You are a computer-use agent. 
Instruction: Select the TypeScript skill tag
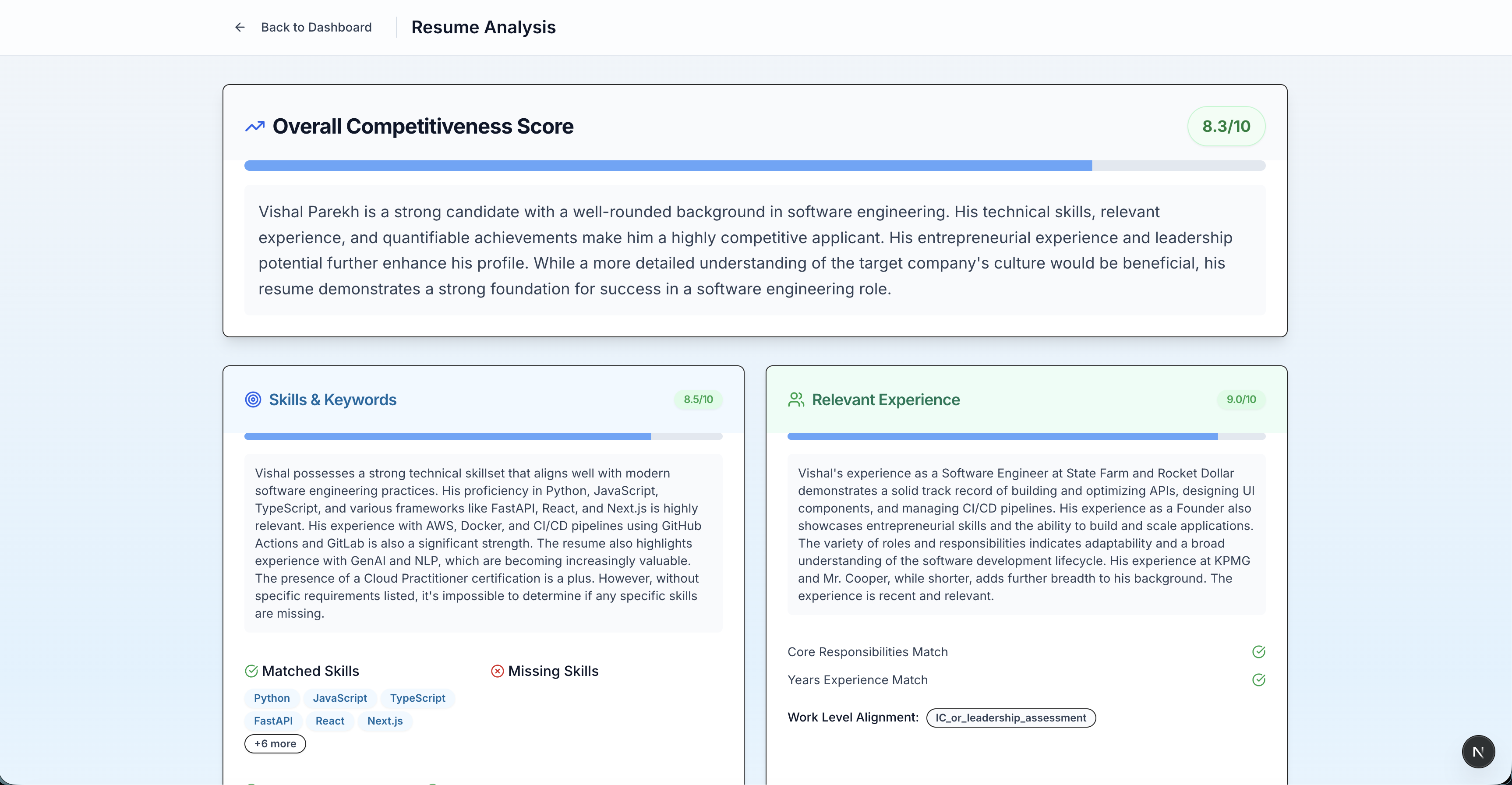point(417,698)
